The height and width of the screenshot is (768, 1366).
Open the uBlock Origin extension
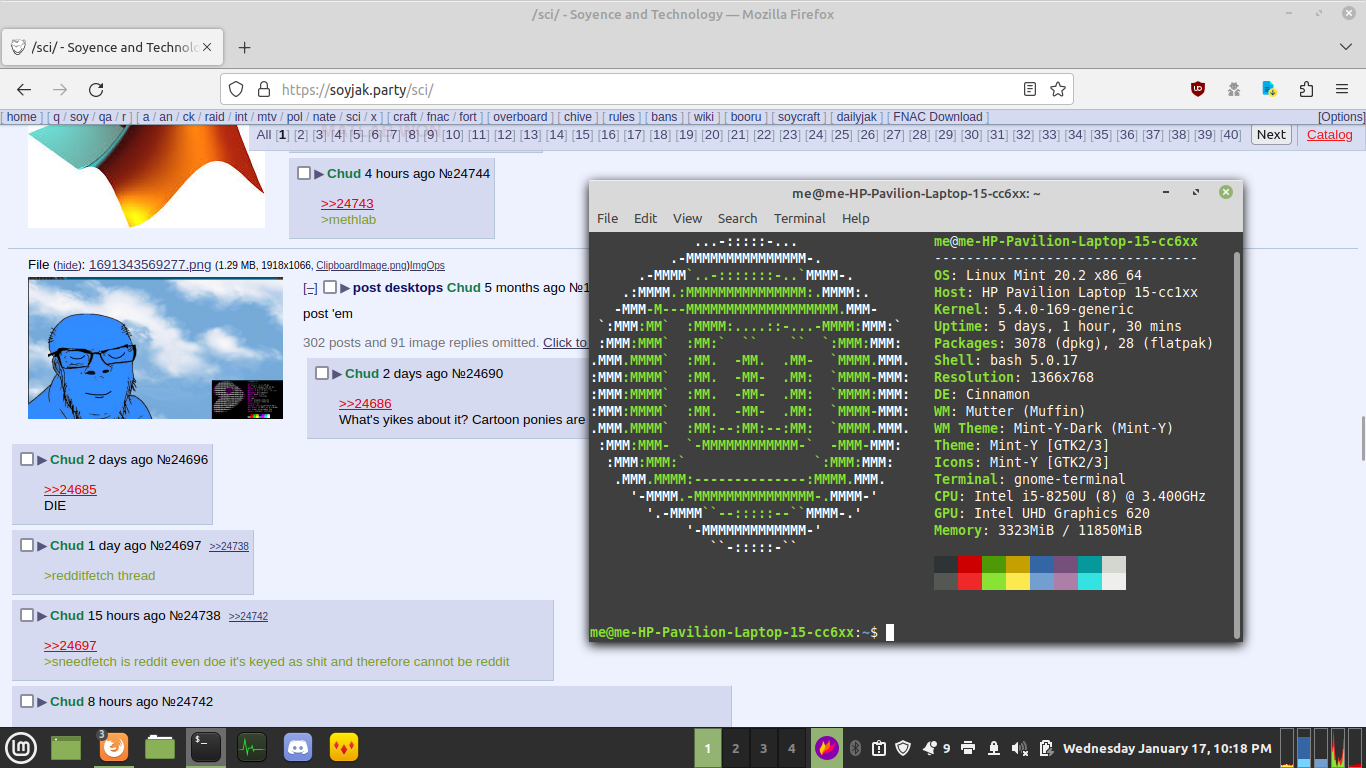point(1198,89)
